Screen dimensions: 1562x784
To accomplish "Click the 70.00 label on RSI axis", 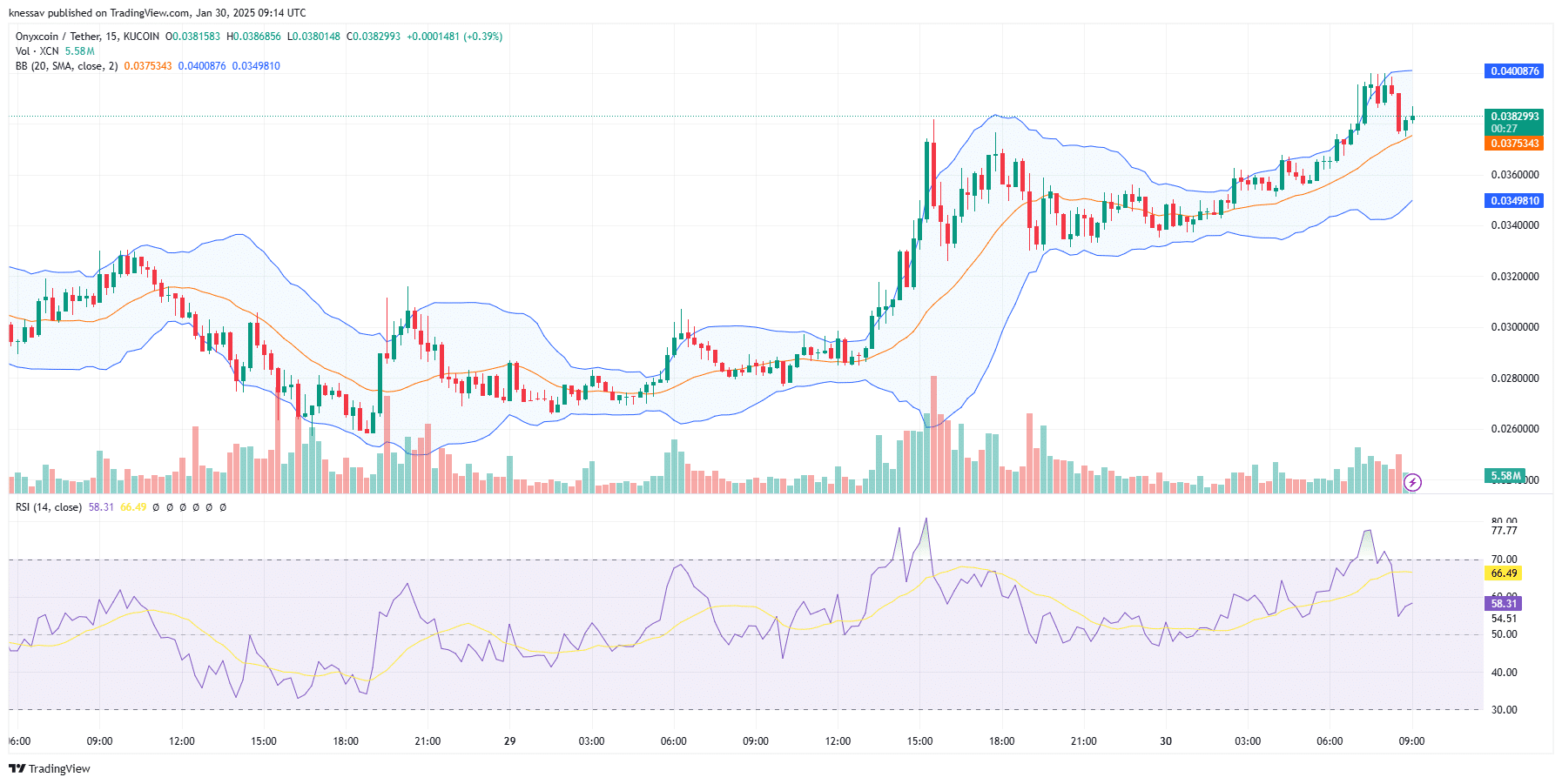I will [x=1504, y=560].
